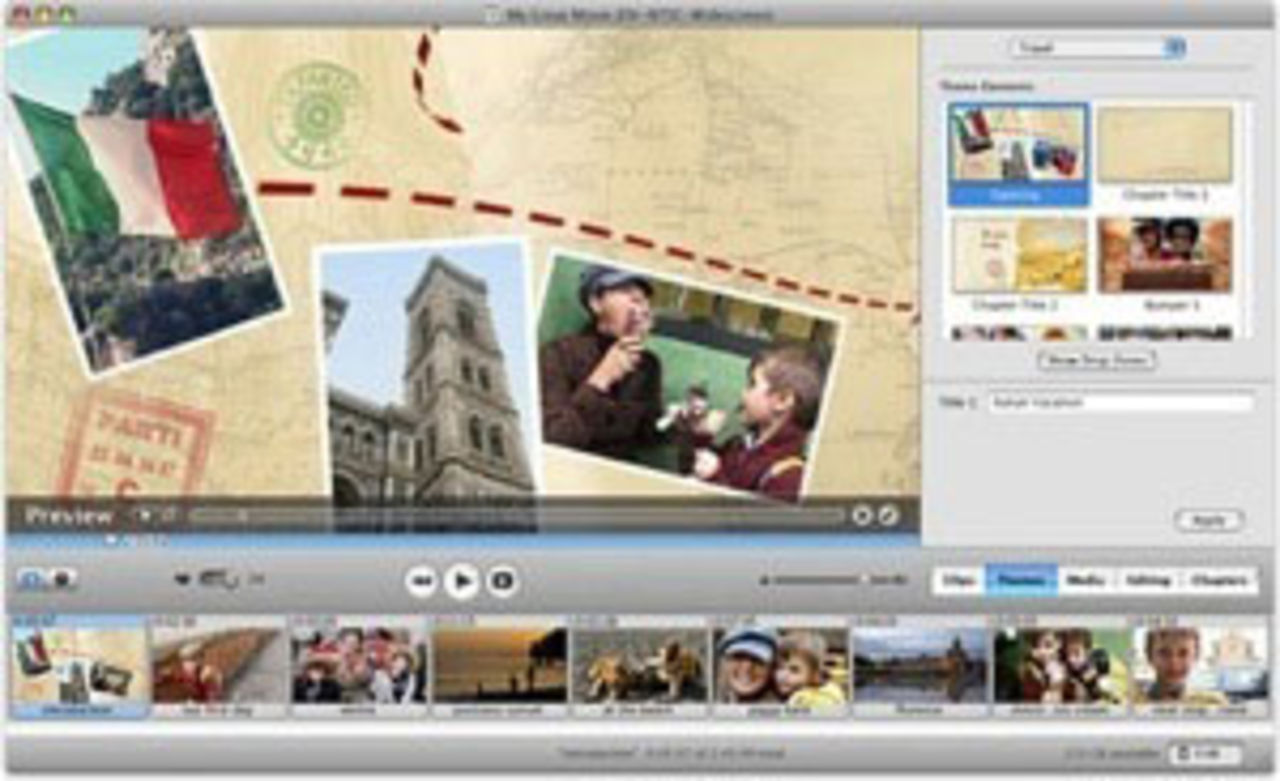This screenshot has width=1280, height=781.
Task: Open full-screen playback mode
Action: click(x=503, y=580)
